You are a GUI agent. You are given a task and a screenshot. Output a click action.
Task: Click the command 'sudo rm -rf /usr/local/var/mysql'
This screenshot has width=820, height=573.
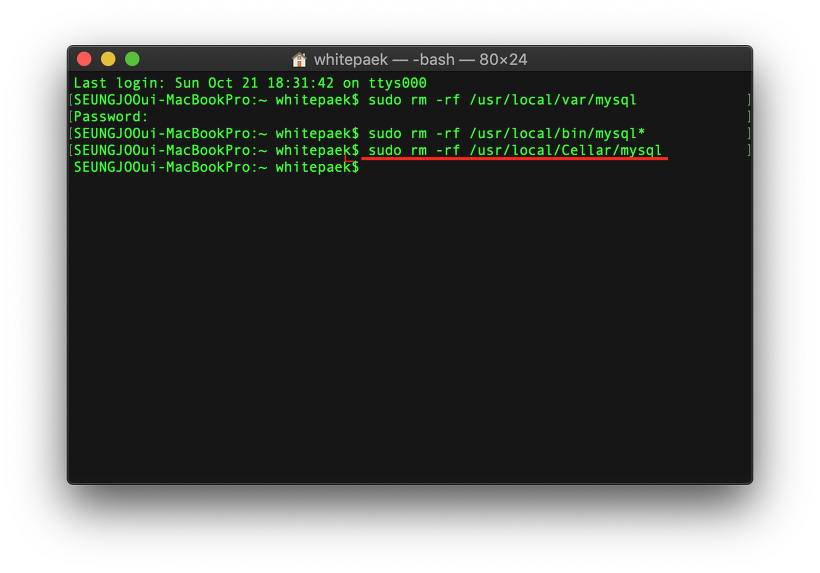coord(503,100)
